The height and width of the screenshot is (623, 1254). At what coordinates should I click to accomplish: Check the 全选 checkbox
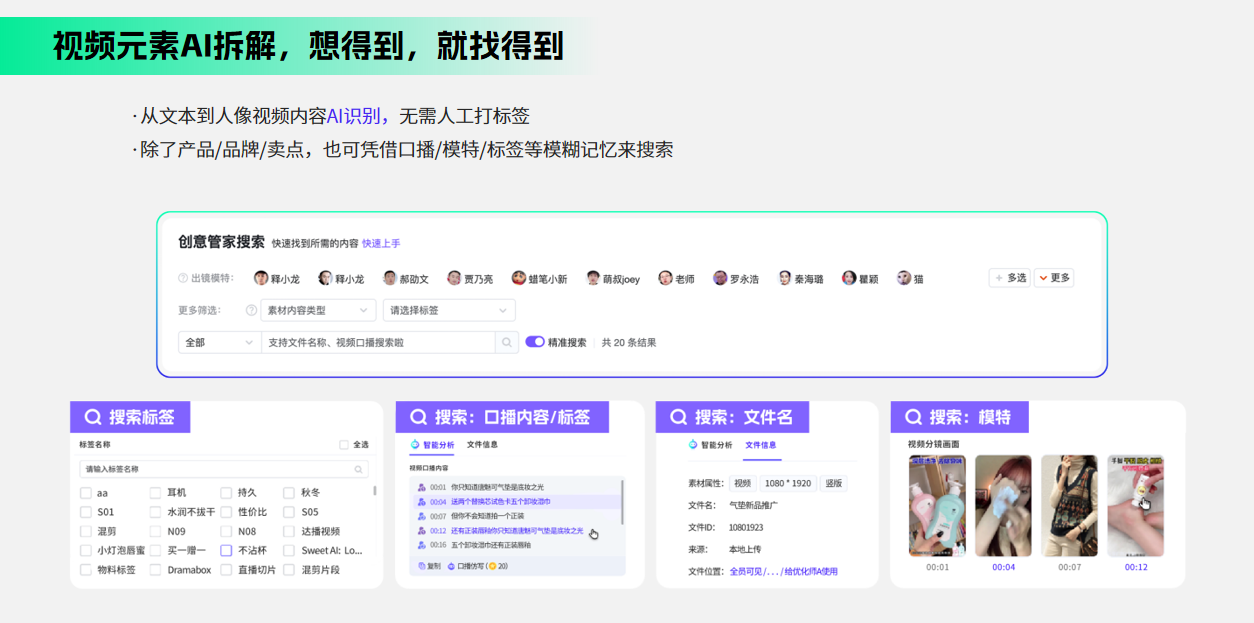pos(344,445)
